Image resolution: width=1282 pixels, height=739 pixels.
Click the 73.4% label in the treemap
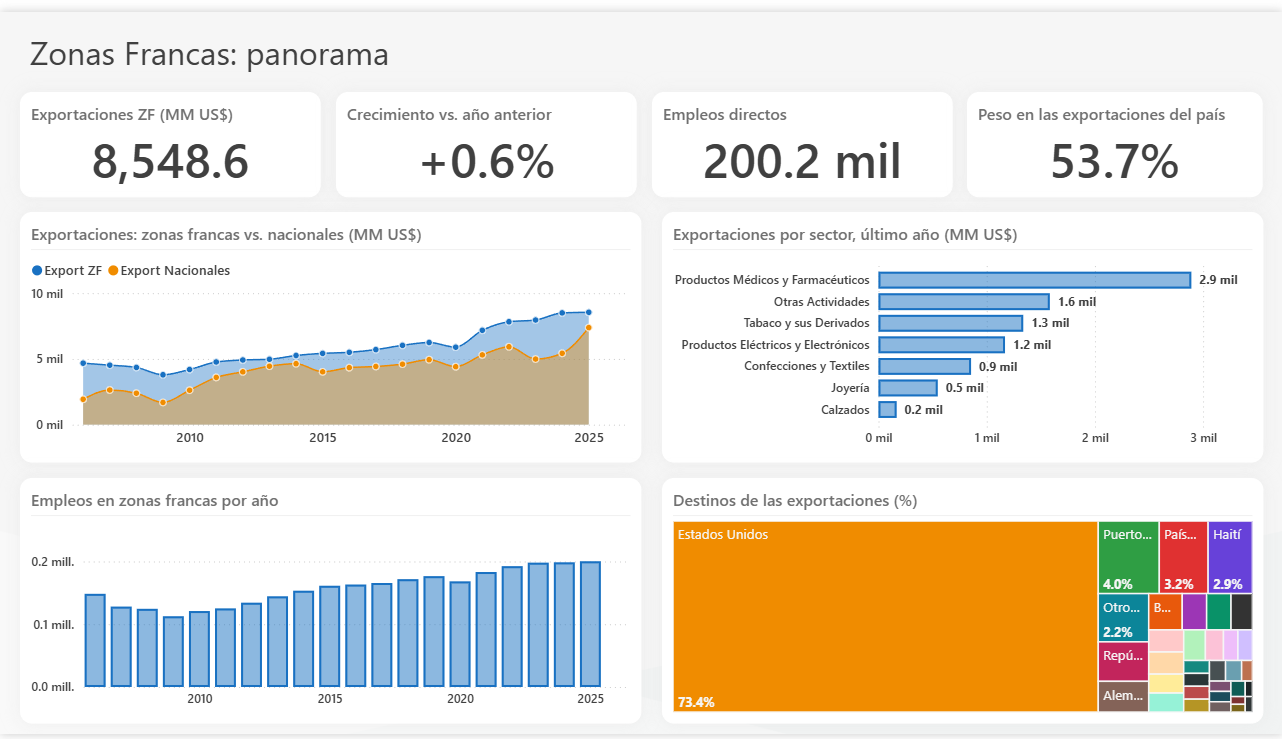(696, 702)
